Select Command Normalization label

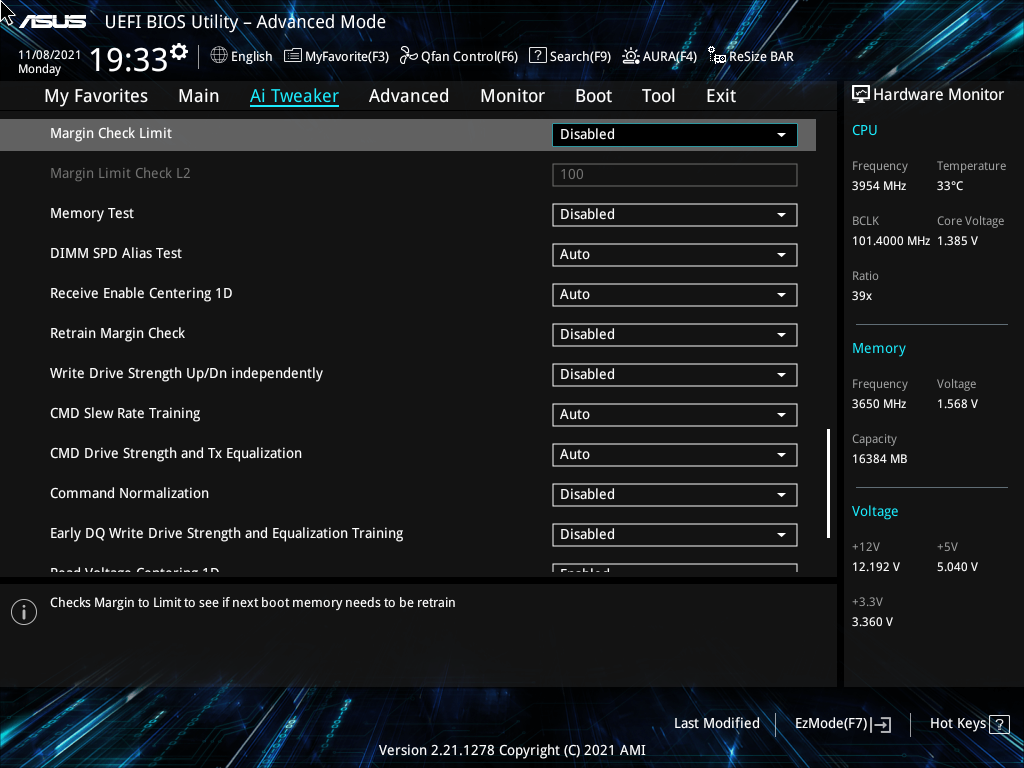click(129, 493)
